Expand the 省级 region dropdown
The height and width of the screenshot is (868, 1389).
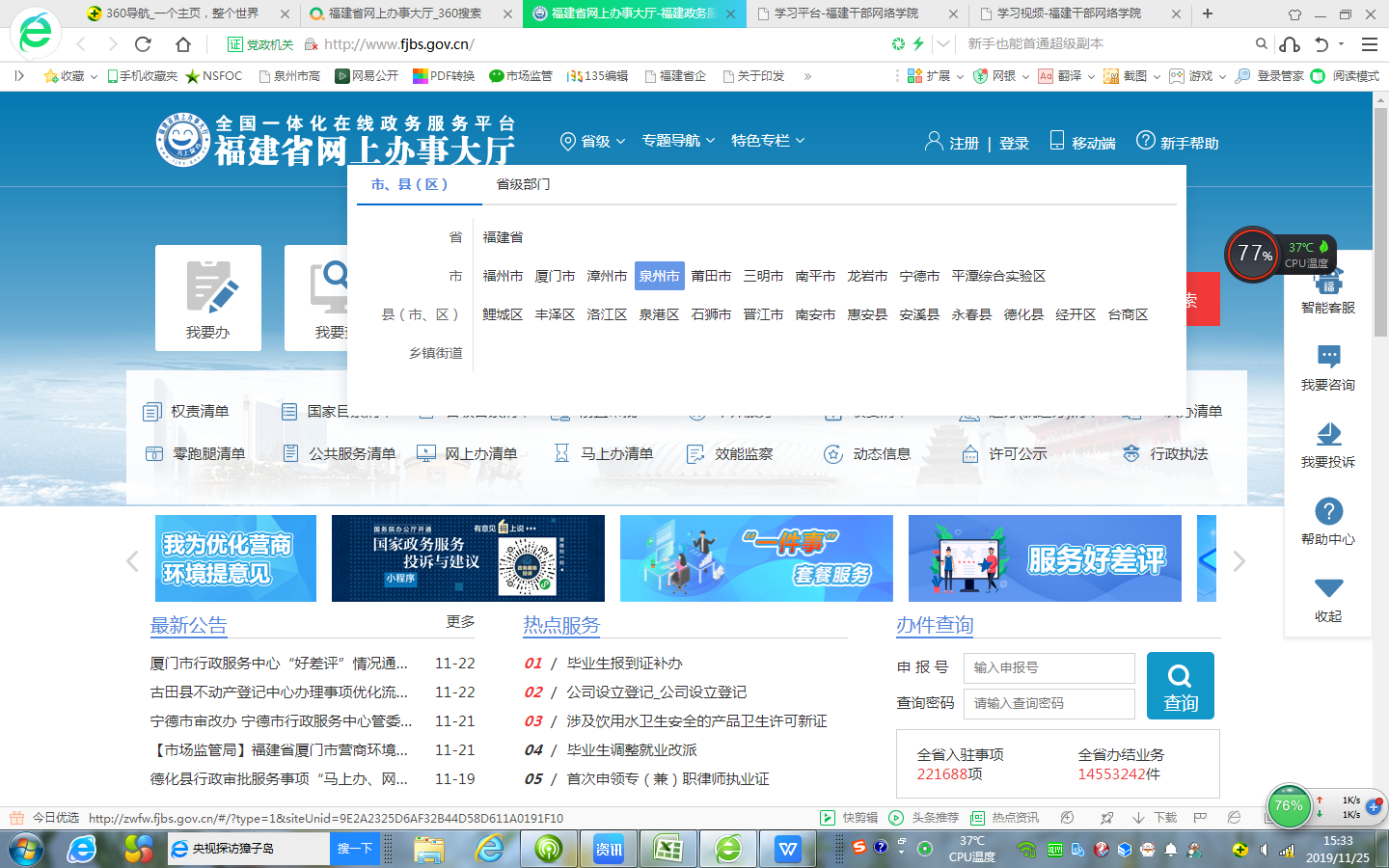593,142
